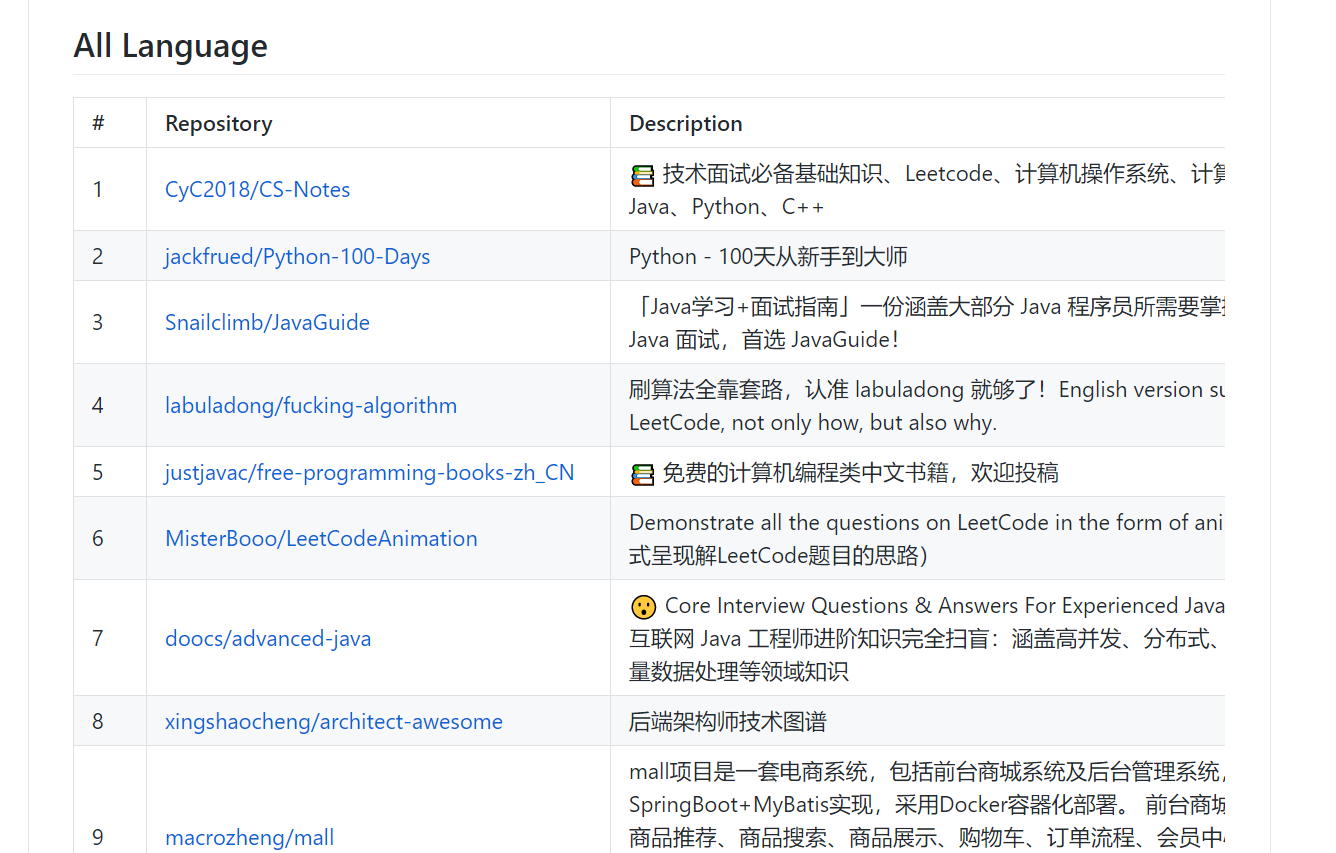The width and height of the screenshot is (1336, 853).
Task: Click text 'LeetCode, not only how, but also why.'
Action: (x=813, y=422)
